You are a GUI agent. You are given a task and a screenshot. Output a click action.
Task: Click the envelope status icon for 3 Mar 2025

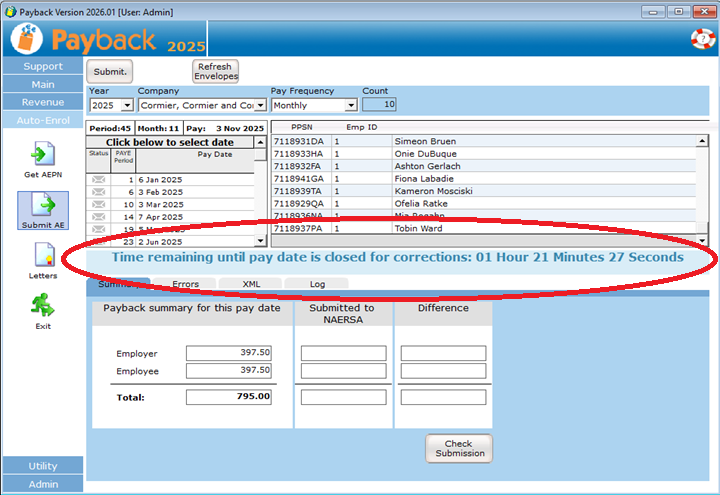(98, 204)
